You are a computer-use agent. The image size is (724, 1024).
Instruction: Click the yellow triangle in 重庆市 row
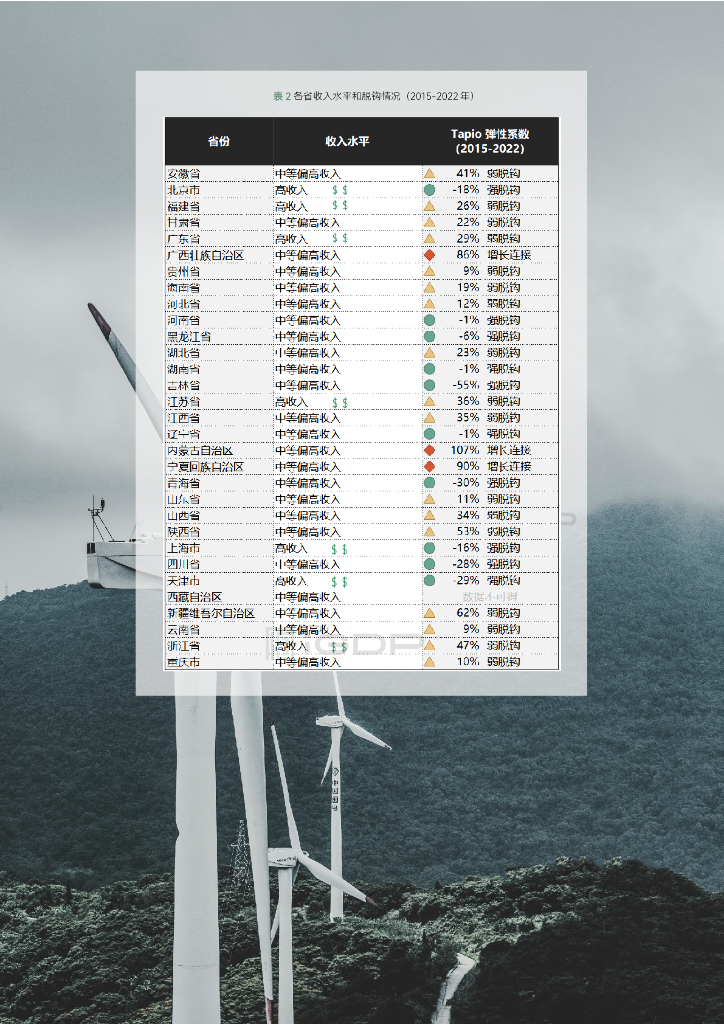point(429,662)
